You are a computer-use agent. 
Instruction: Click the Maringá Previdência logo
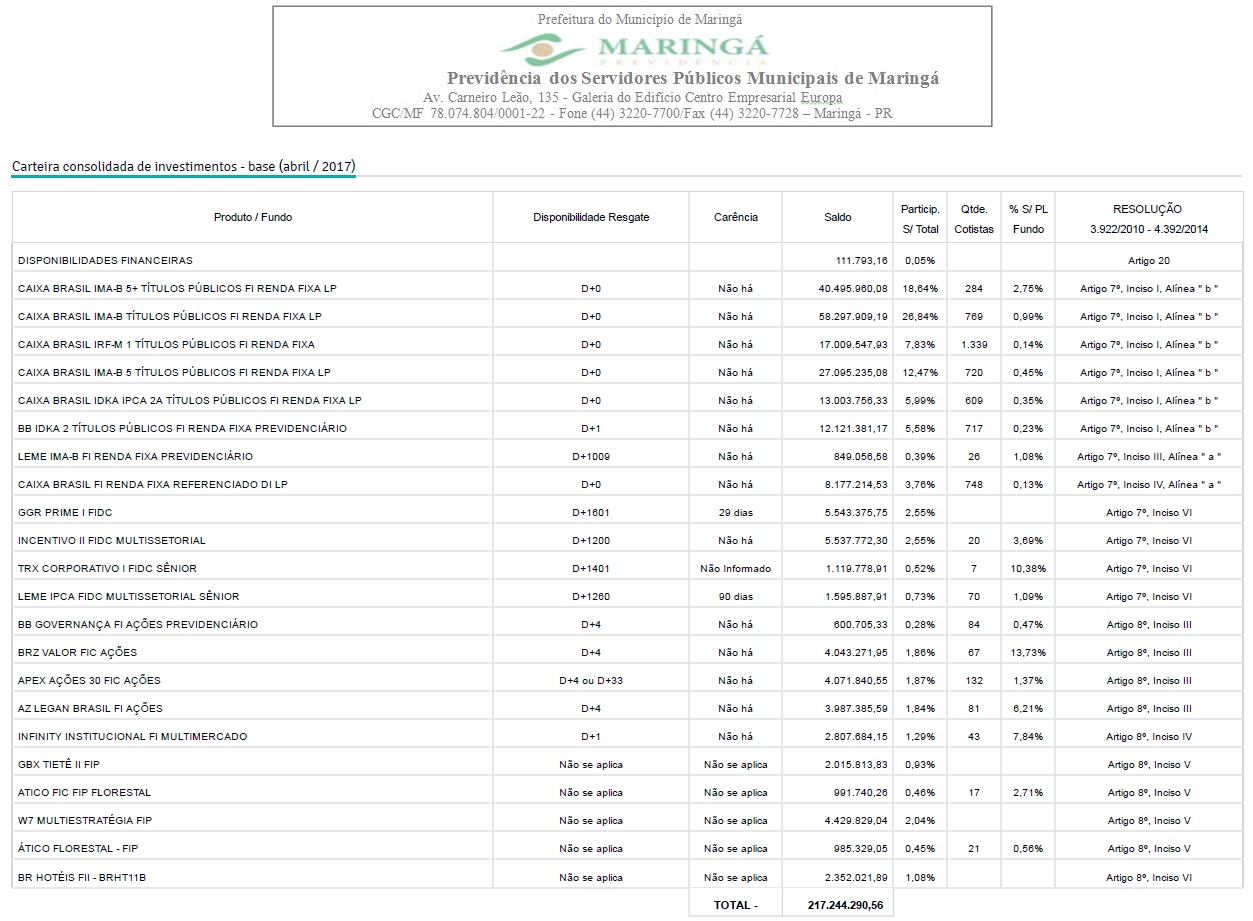(x=633, y=48)
